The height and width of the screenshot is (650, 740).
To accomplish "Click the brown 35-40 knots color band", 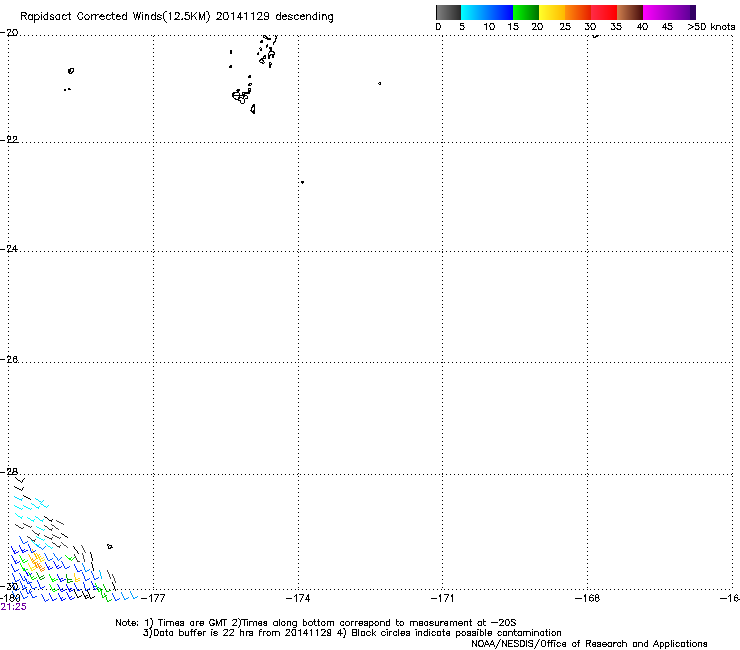I will tap(630, 12).
